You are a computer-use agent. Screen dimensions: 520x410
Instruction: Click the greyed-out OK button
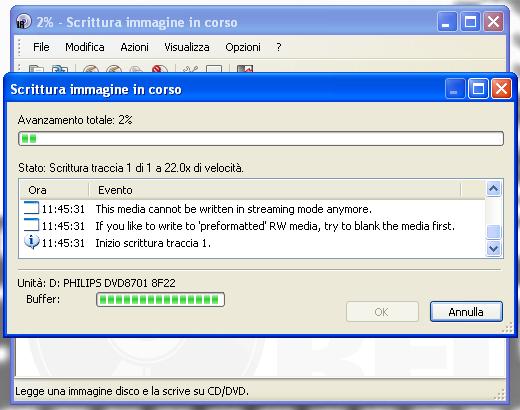(382, 312)
